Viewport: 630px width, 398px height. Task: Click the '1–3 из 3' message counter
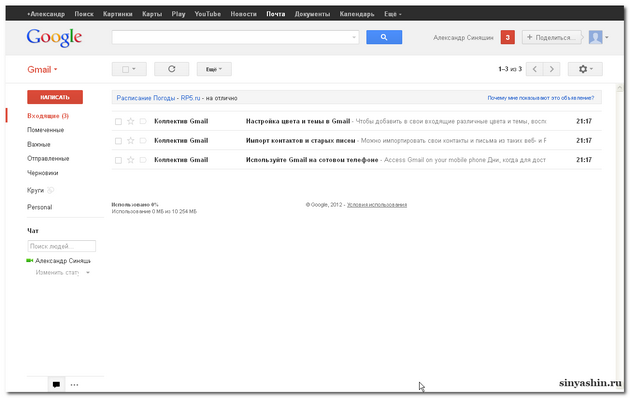tap(510, 69)
